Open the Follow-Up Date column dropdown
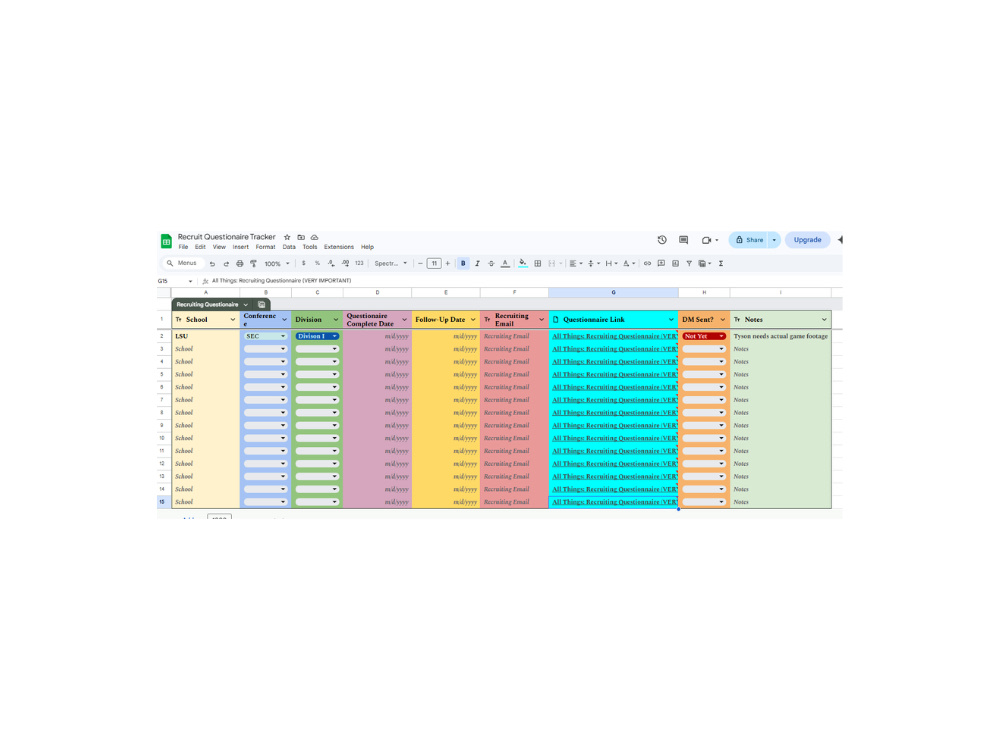1000x750 pixels. tap(473, 320)
